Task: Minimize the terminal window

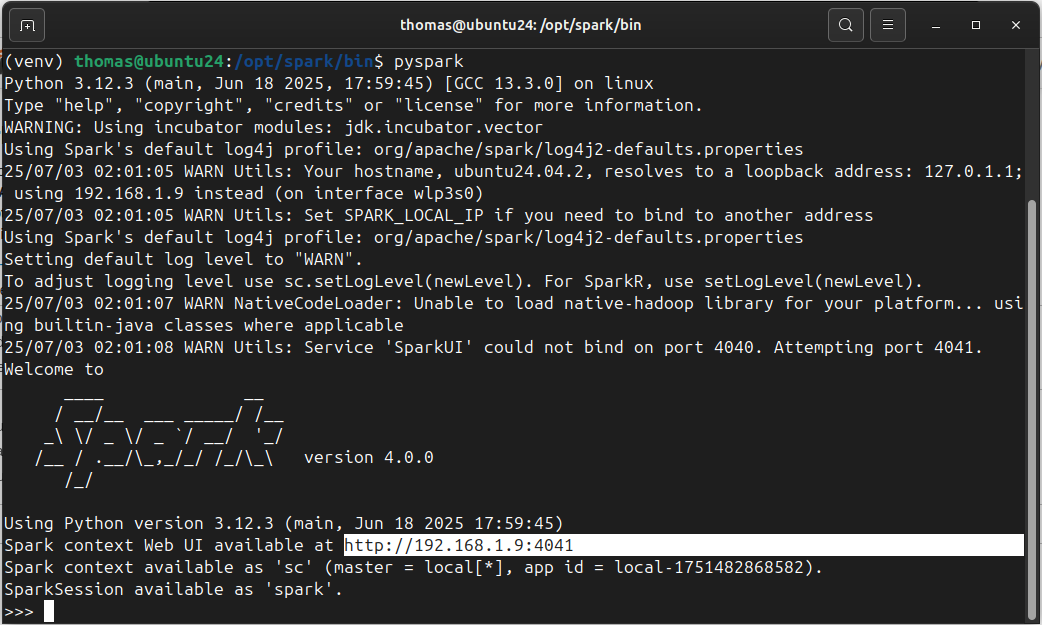Action: [x=936, y=25]
